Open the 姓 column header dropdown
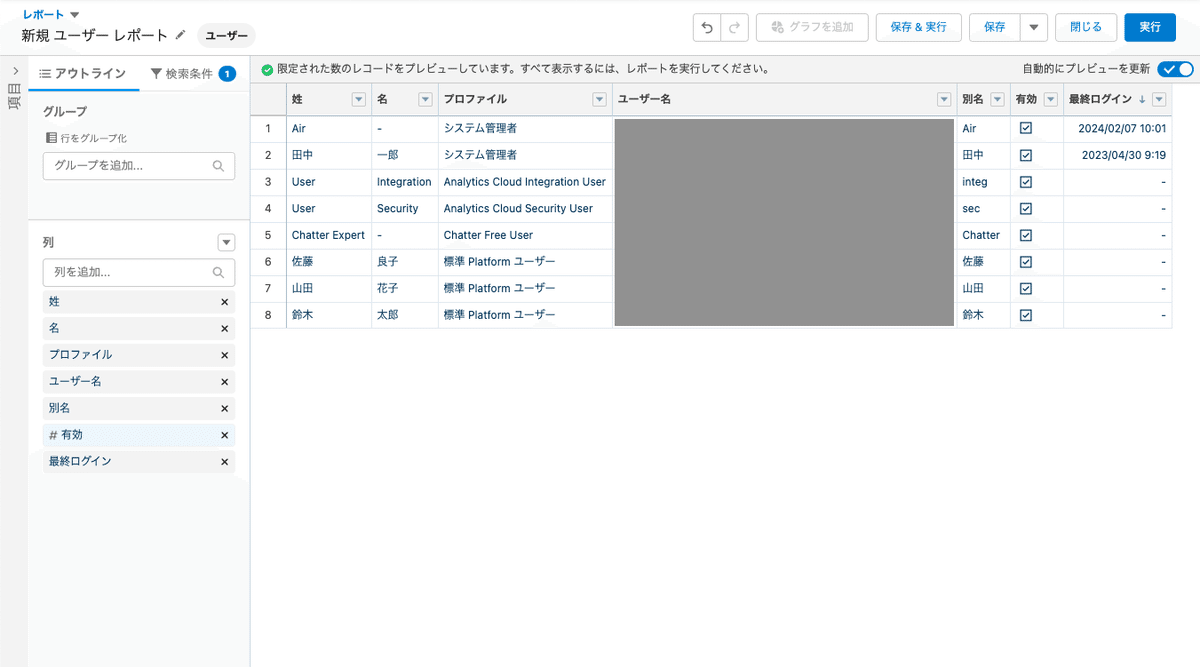Image resolution: width=1200 pixels, height=667 pixels. pos(359,100)
